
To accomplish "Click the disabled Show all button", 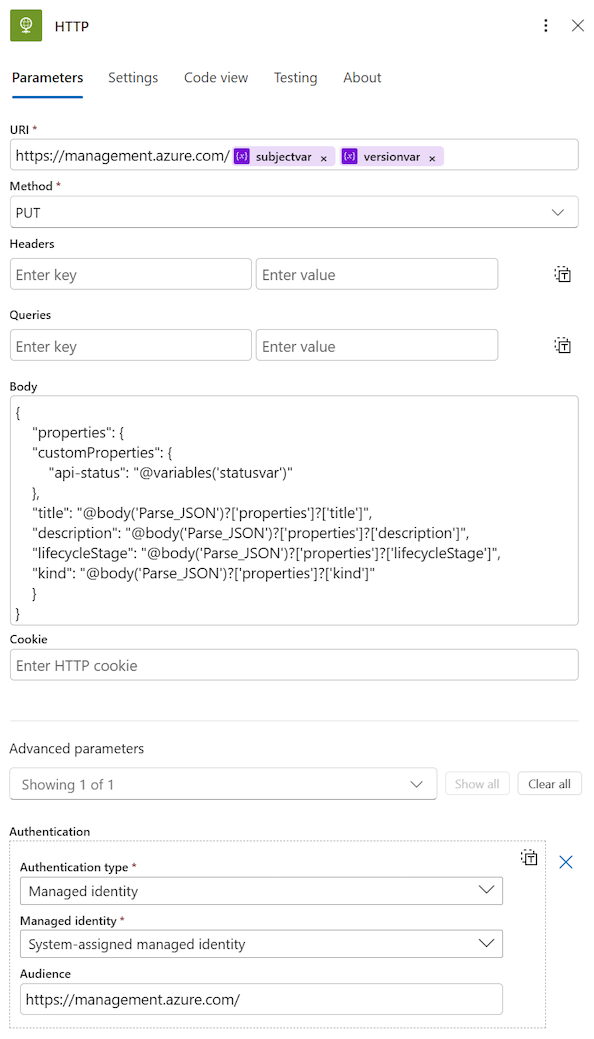I will 477,783.
